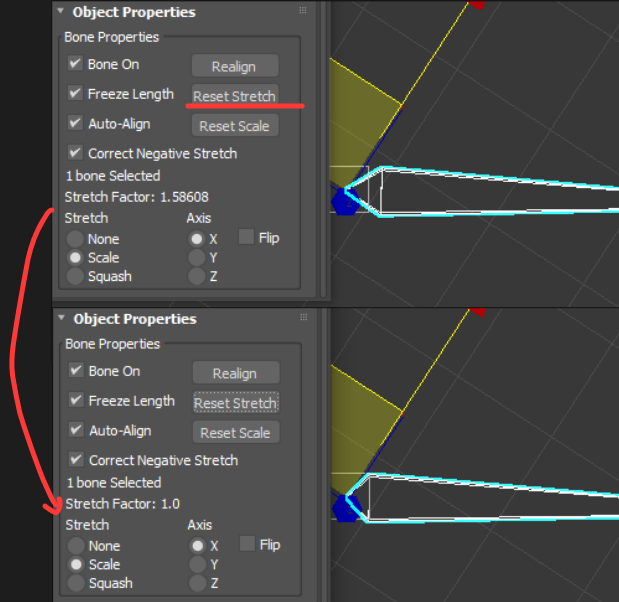Toggle Correct Negative Stretch in upper panel
The height and width of the screenshot is (602, 619).
tap(75, 153)
